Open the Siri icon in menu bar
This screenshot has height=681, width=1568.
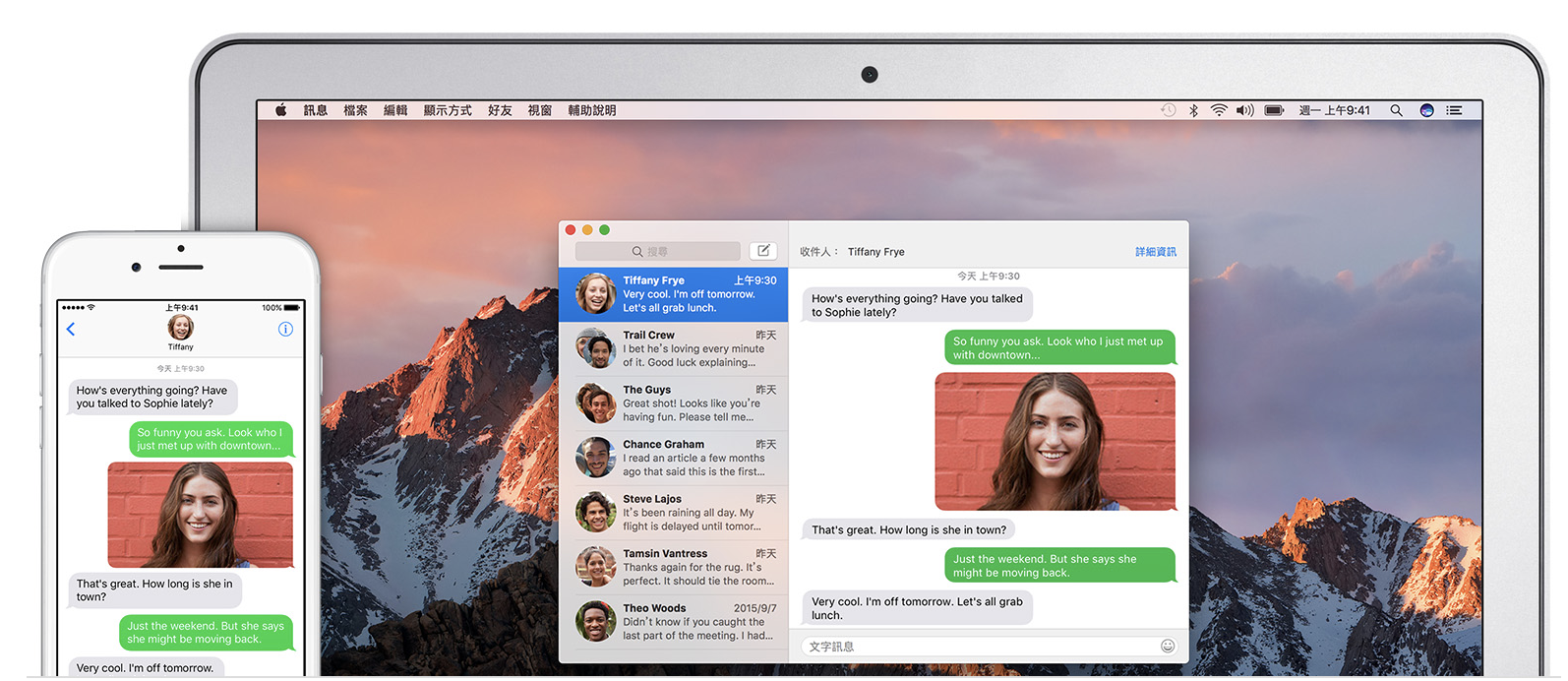(x=1426, y=110)
